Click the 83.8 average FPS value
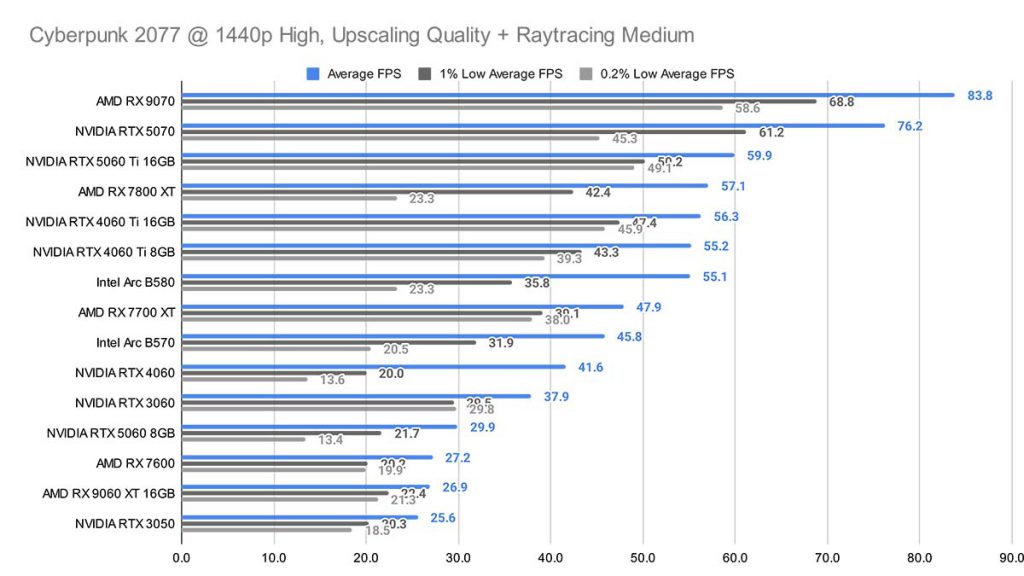This screenshot has width=1024, height=576. [980, 95]
